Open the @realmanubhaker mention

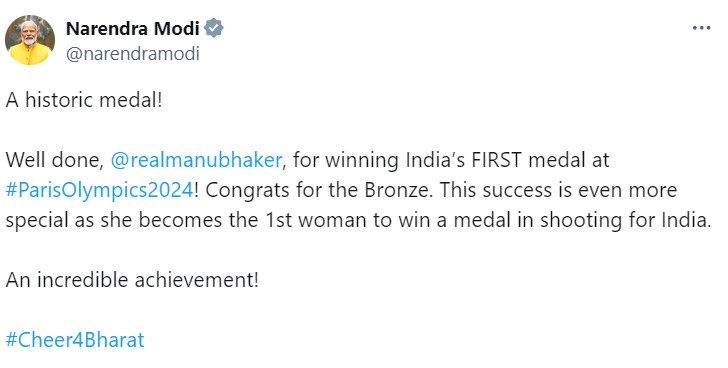click(196, 161)
